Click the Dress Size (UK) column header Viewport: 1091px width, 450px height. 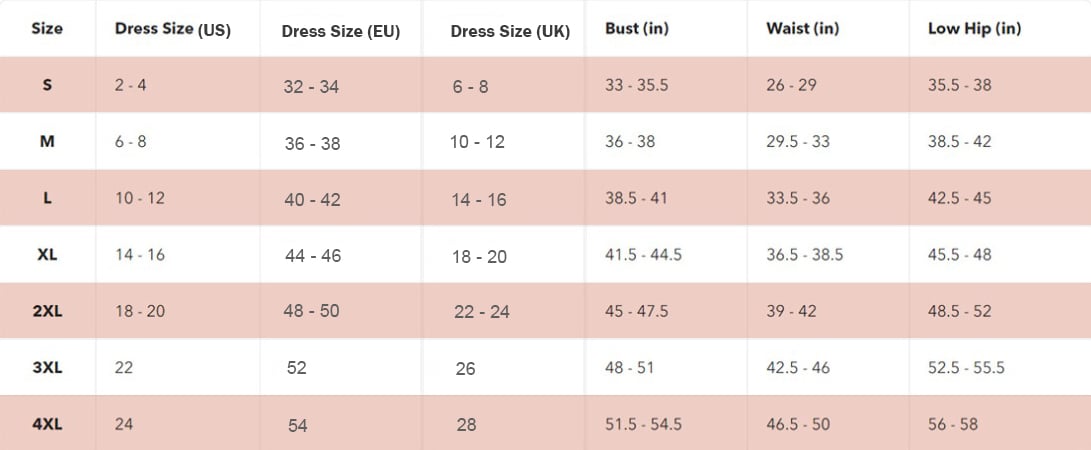coord(510,31)
